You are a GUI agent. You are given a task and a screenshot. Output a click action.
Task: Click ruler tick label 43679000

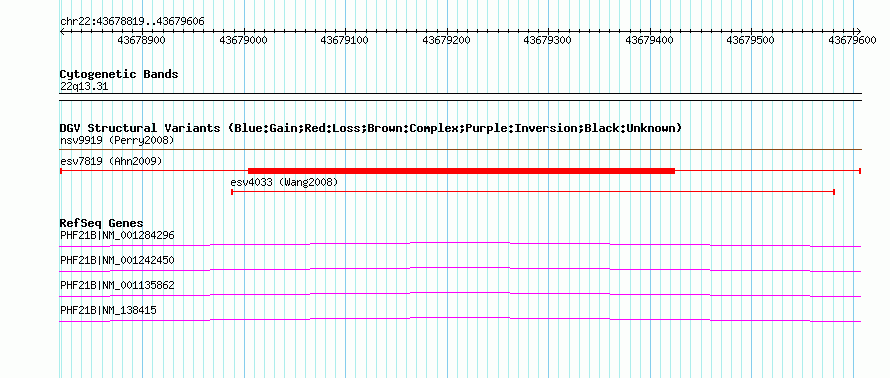pos(243,41)
